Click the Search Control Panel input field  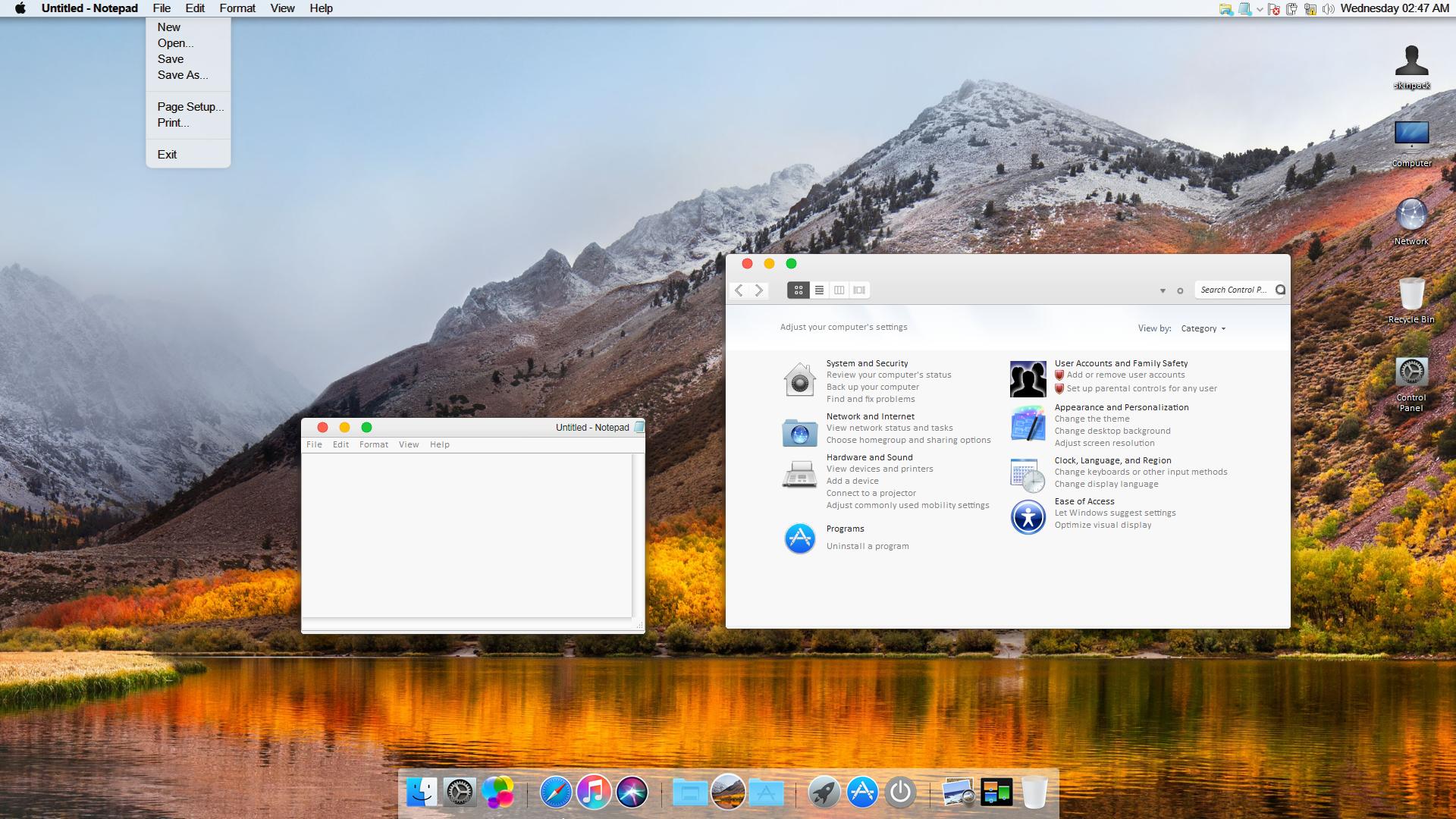(1237, 289)
